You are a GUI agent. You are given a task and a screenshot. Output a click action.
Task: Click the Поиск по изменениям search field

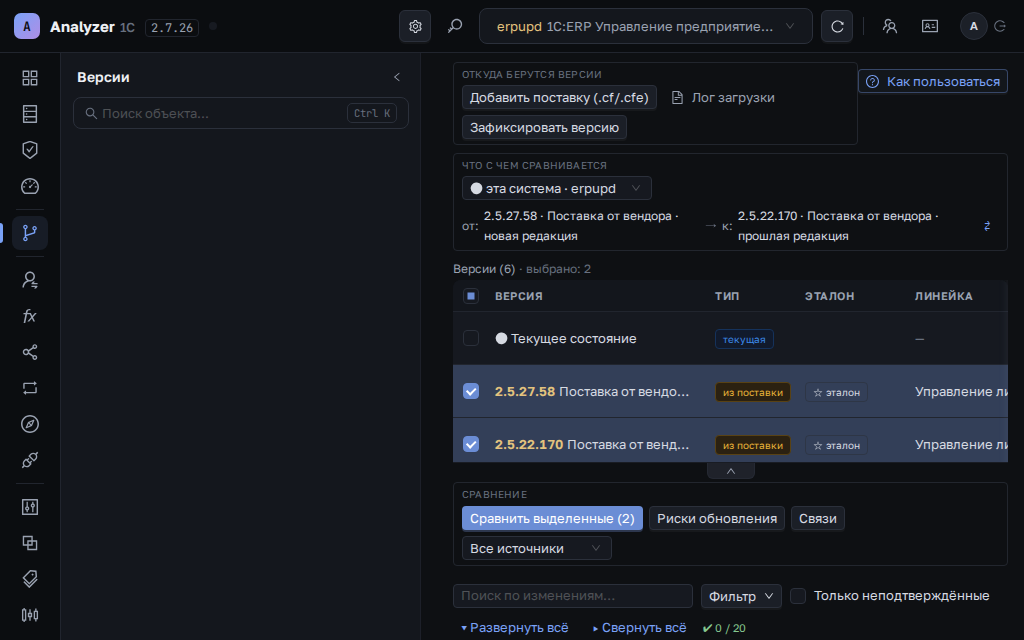pyautogui.click(x=573, y=596)
